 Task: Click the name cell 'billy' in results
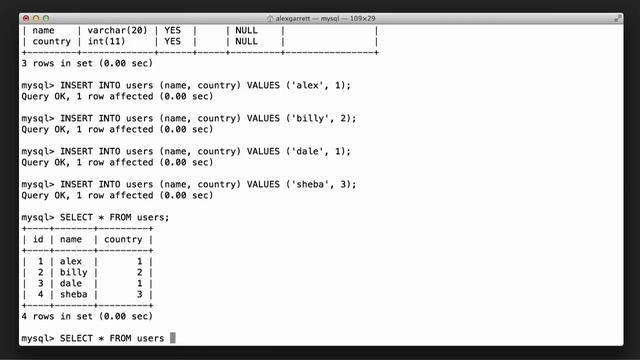pos(73,272)
